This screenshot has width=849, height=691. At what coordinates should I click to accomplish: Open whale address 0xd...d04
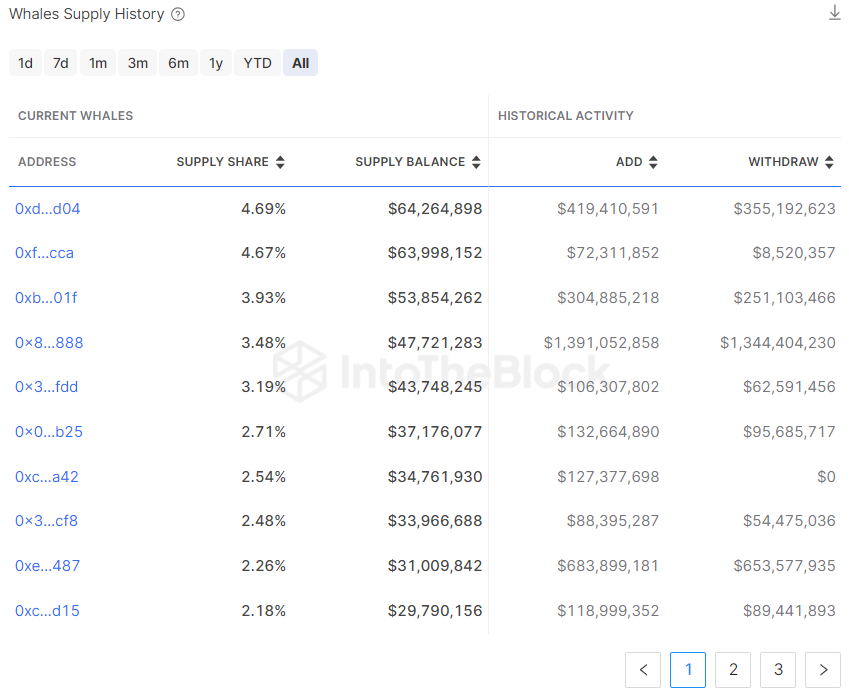coord(47,209)
